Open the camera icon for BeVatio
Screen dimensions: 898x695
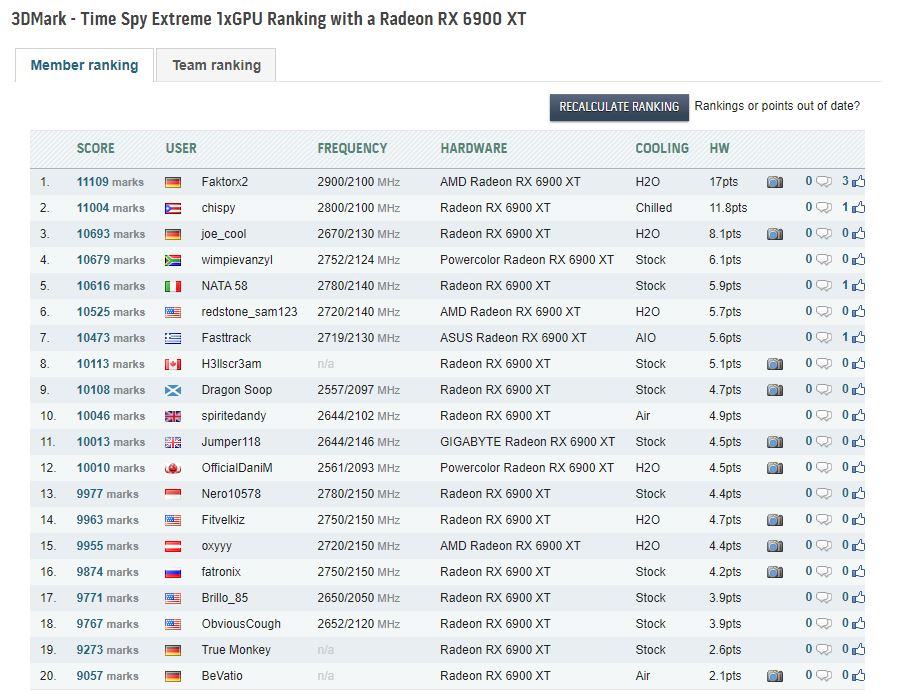[x=774, y=676]
